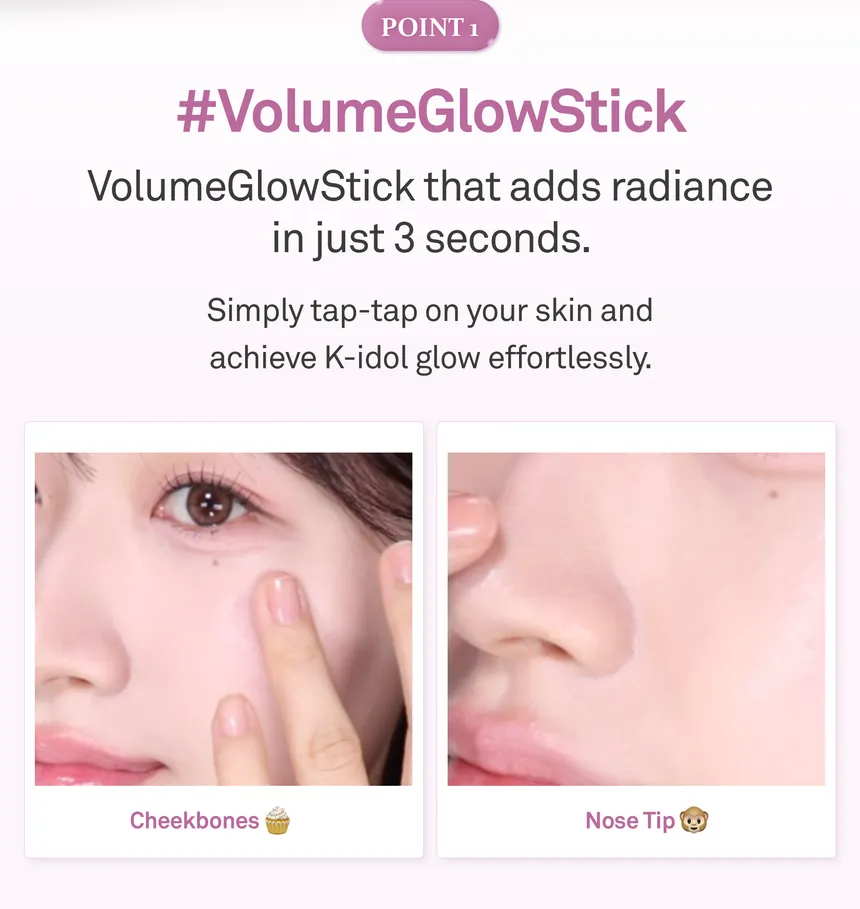Select the Nose Tip application photo
860x909 pixels.
pyautogui.click(x=636, y=619)
